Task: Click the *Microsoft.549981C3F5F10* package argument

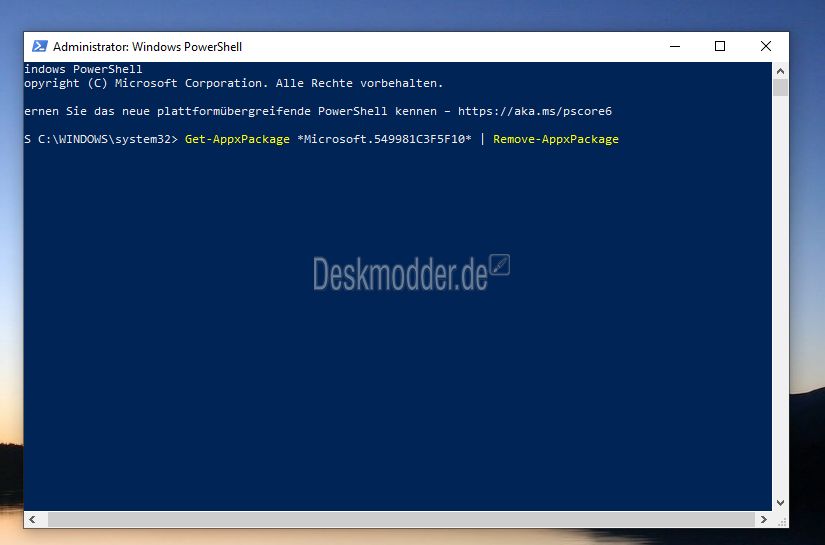Action: [384, 139]
